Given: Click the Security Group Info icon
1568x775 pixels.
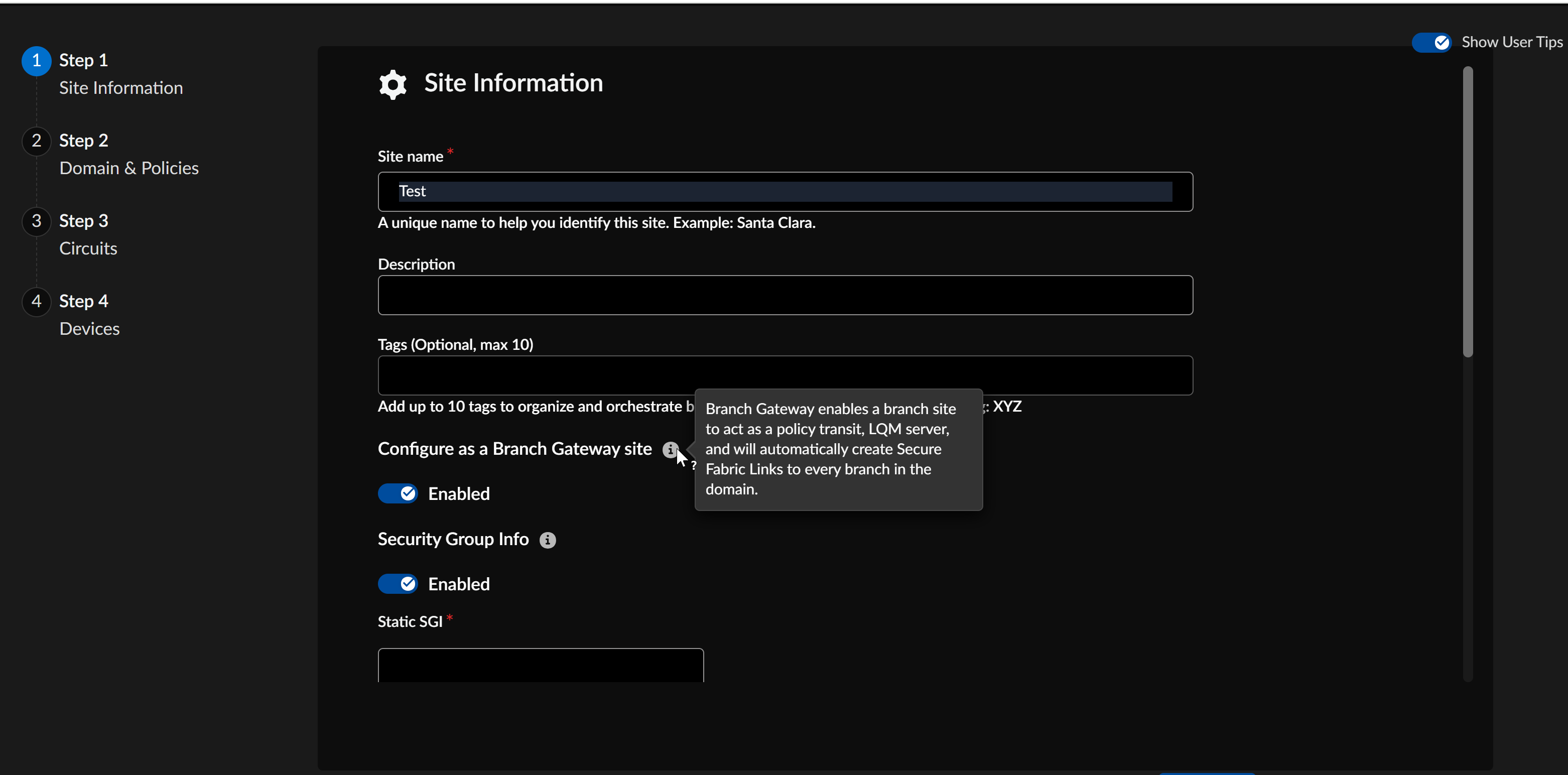Looking at the screenshot, I should tap(547, 540).
